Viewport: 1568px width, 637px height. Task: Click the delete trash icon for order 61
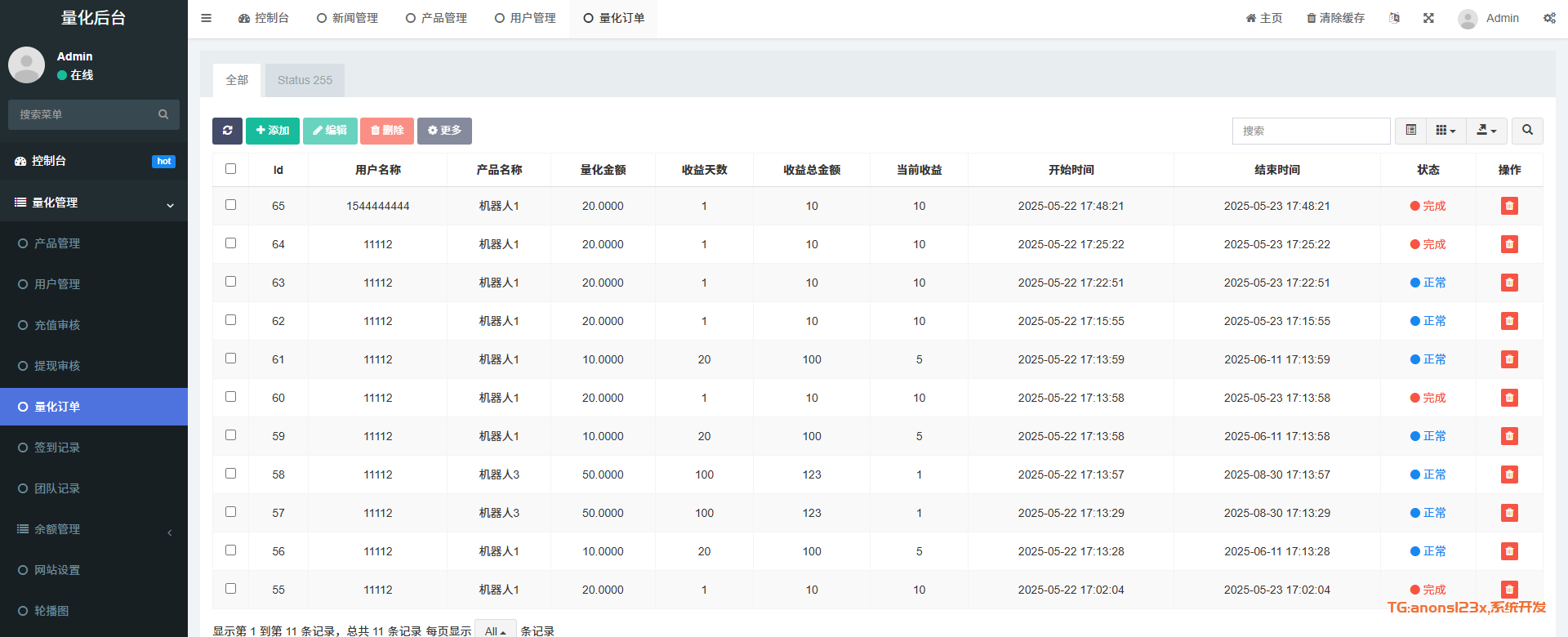point(1509,359)
